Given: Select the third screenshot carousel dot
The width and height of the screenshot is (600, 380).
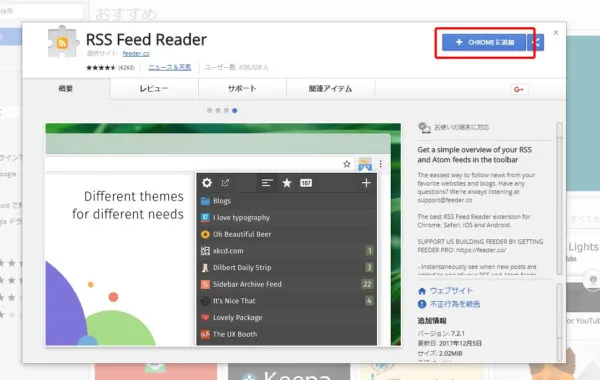Looking at the screenshot, I should click(226, 111).
